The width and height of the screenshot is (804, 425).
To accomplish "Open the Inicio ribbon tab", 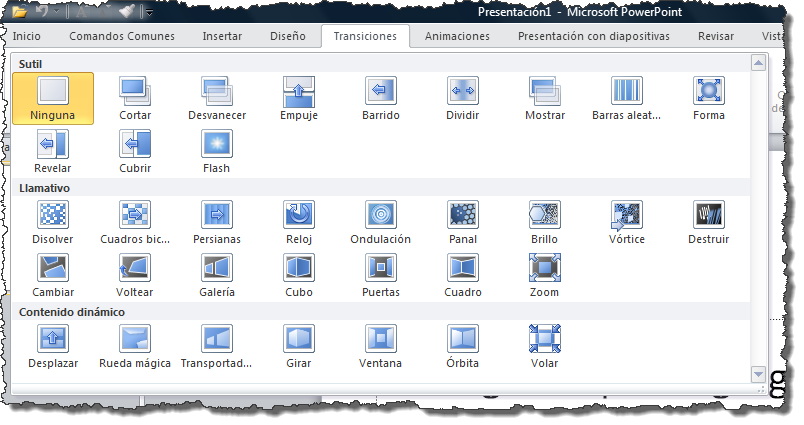I will click(27, 36).
